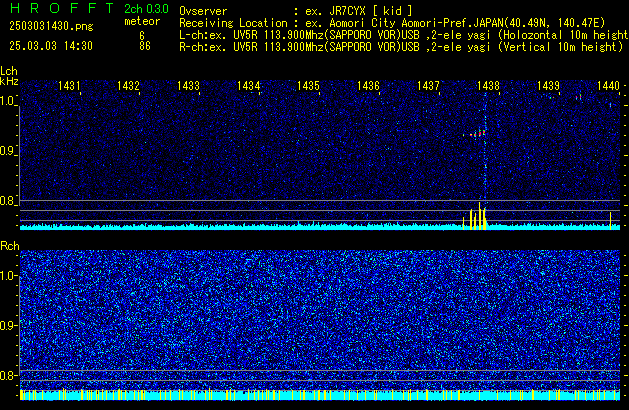Click the '2ch 0.3.0' version label

[x=146, y=8]
